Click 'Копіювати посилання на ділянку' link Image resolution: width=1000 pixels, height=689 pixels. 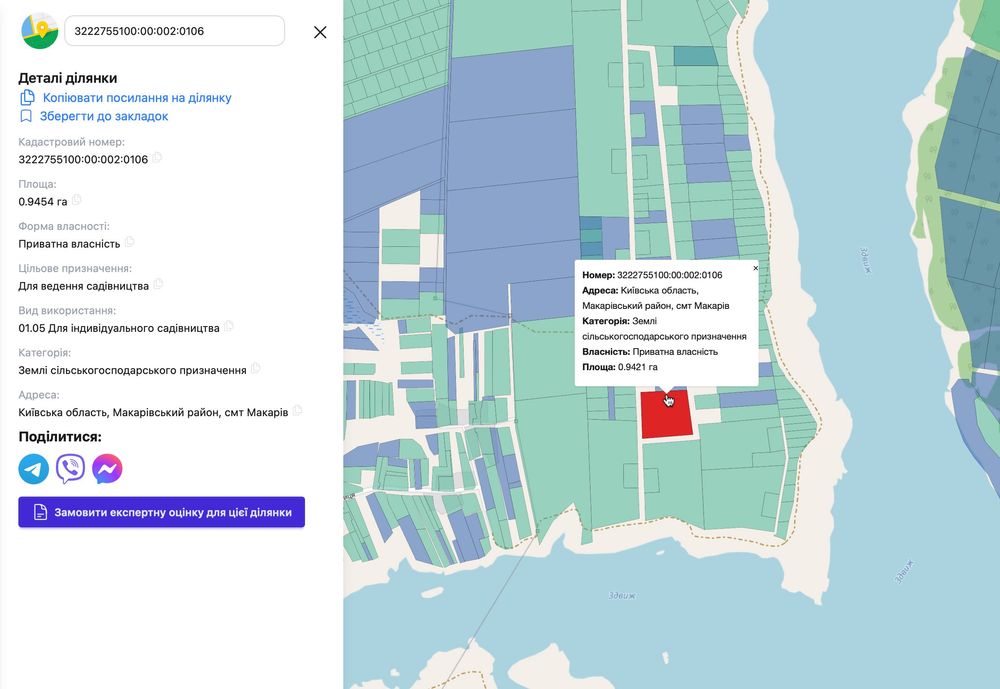(x=136, y=98)
